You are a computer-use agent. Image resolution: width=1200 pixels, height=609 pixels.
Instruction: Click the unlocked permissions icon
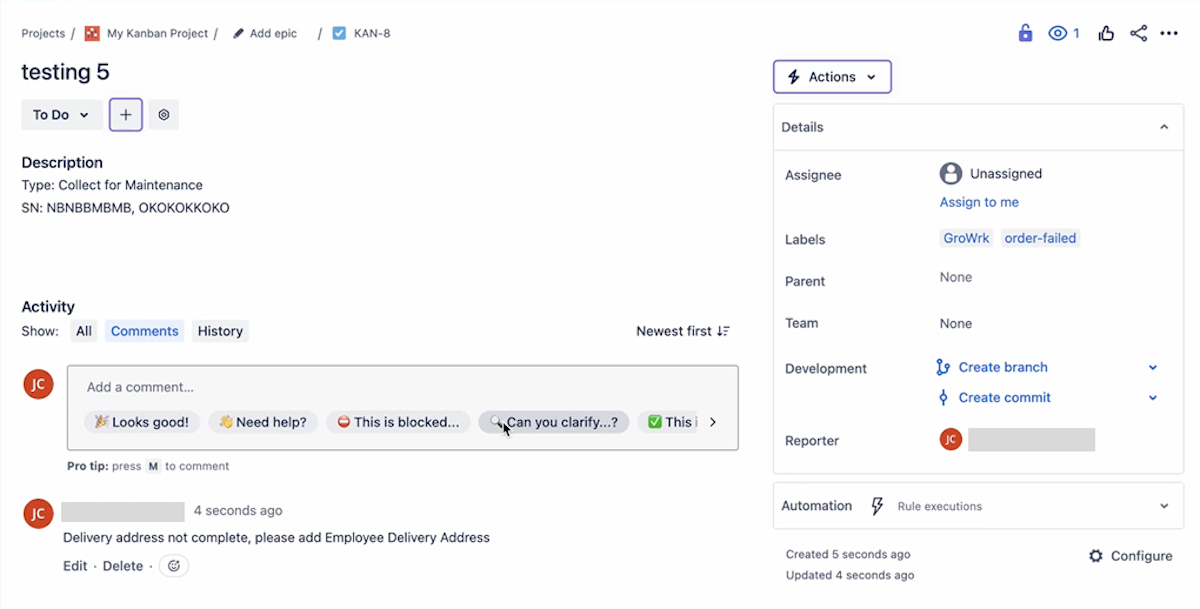coord(1024,32)
